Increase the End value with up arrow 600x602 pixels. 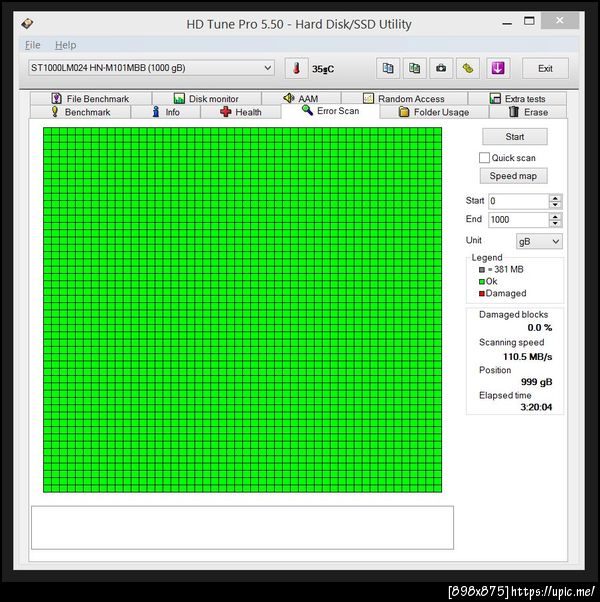[x=555, y=216]
